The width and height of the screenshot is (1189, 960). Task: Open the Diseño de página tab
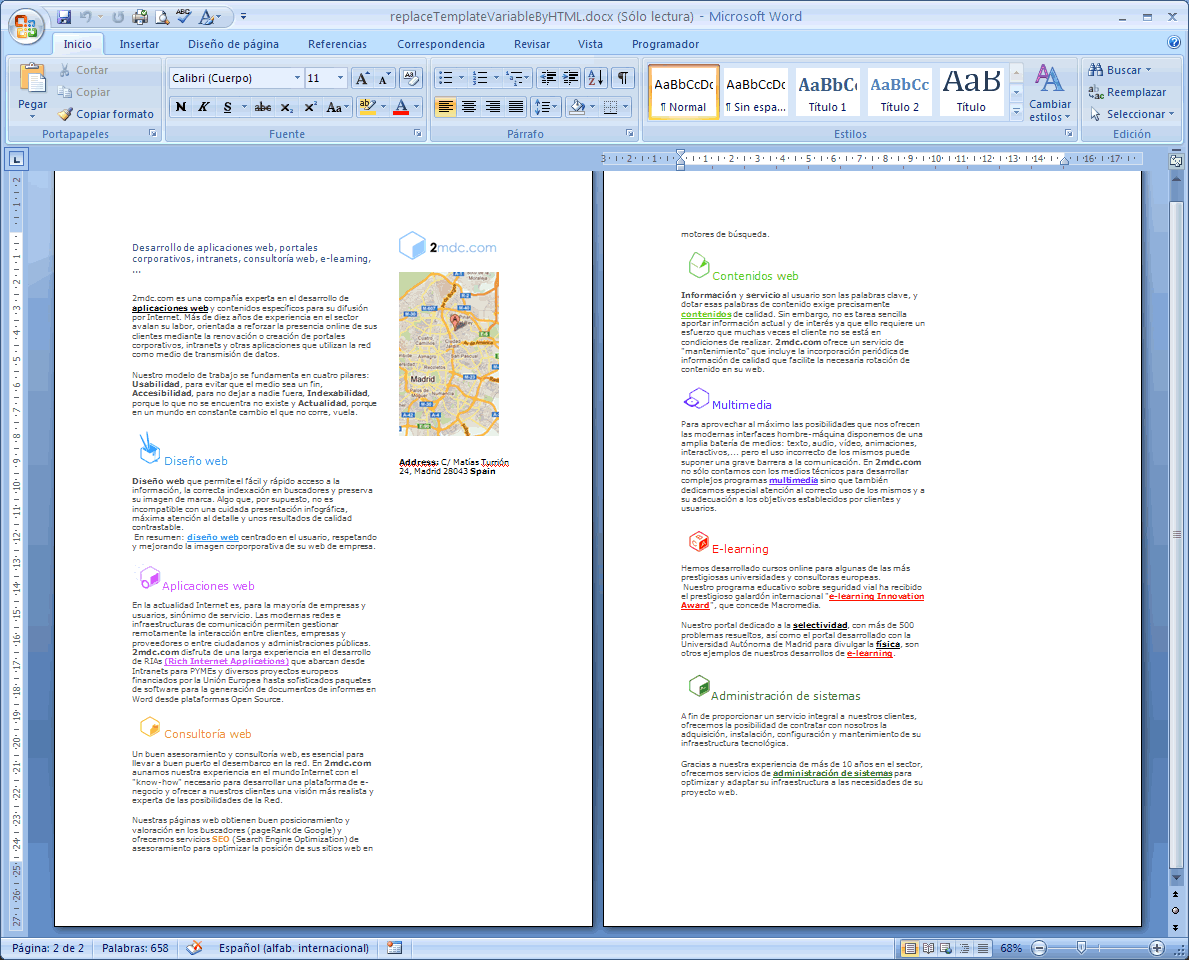[x=234, y=44]
